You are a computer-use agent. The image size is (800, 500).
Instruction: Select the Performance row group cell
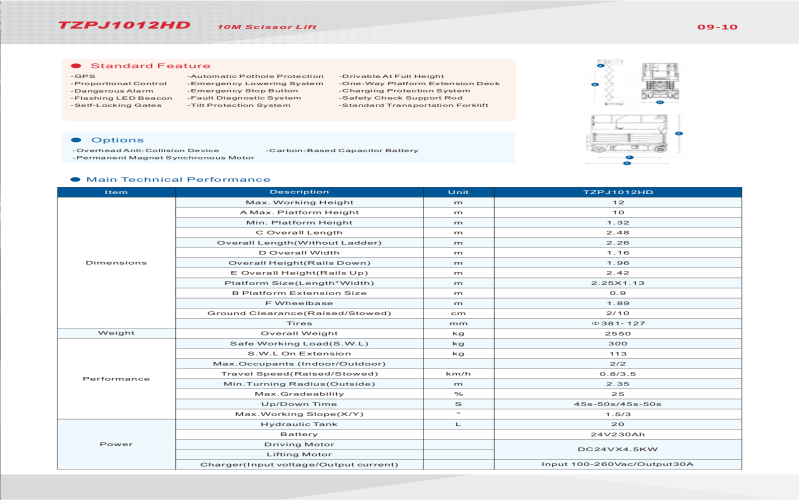pos(117,378)
